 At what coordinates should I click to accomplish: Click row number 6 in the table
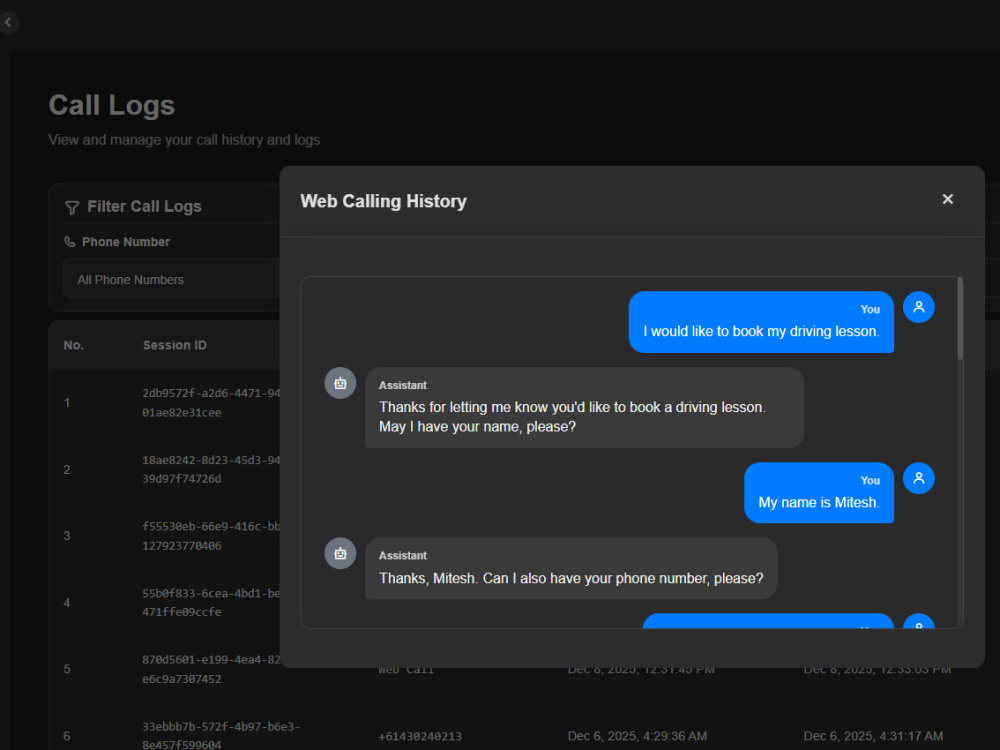[67, 736]
